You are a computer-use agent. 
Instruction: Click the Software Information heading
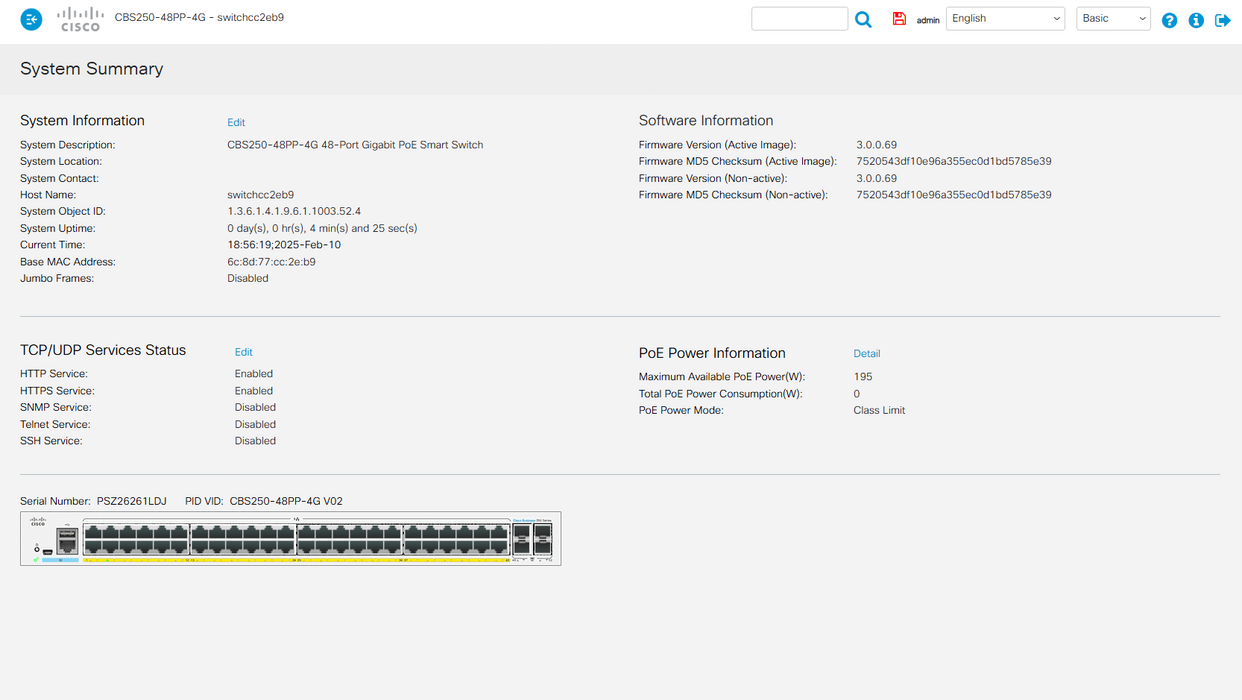click(x=706, y=121)
